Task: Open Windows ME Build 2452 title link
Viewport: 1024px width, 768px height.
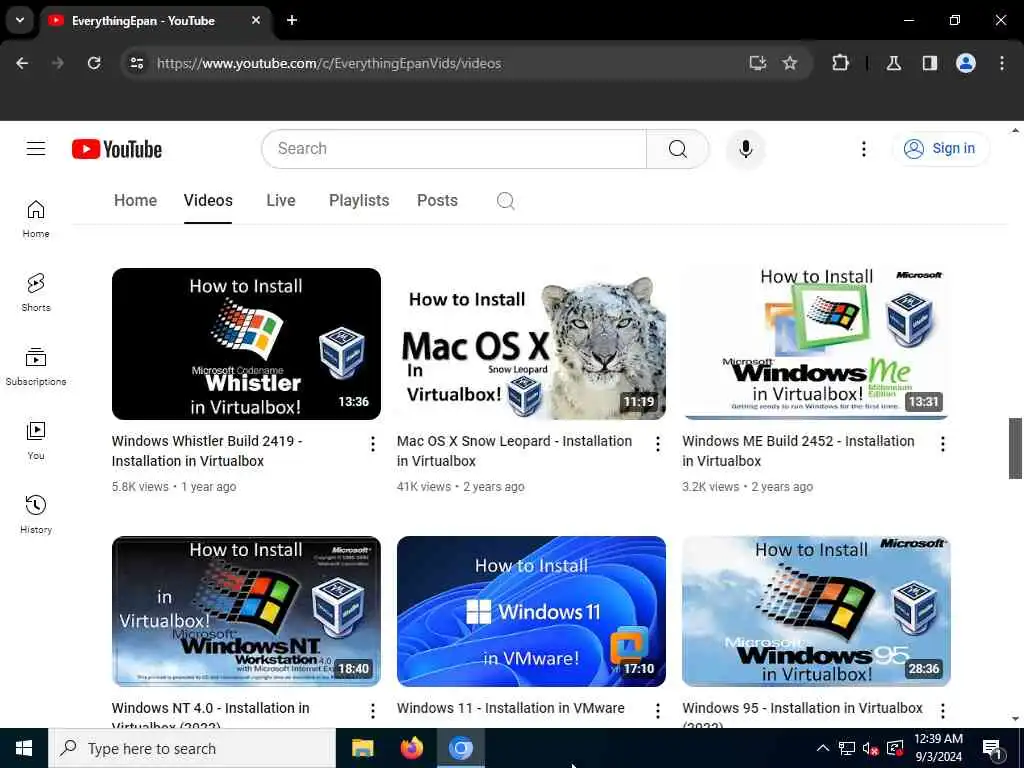Action: (798, 451)
